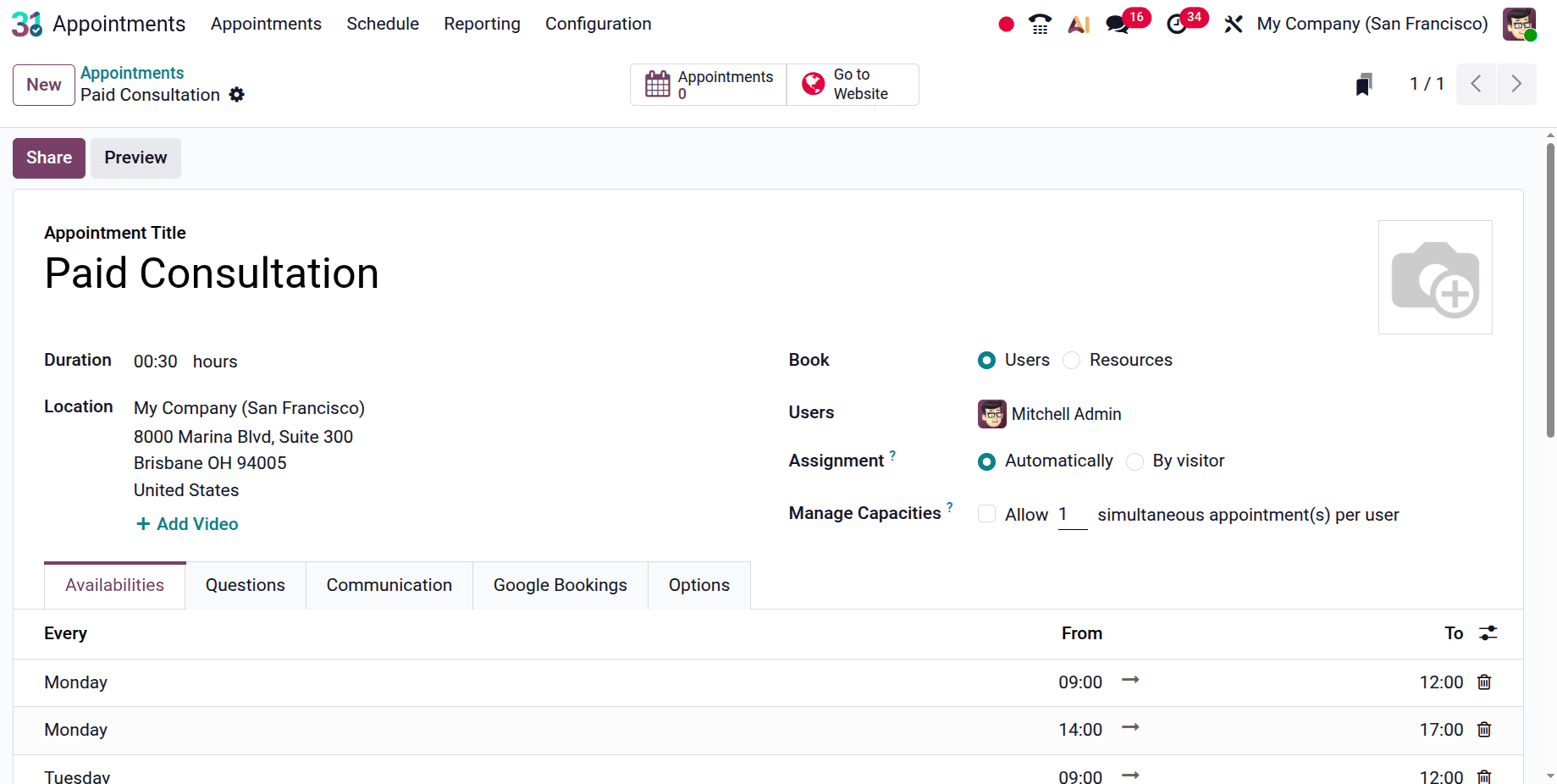Click the red recording indicator icon

pyautogui.click(x=1006, y=25)
